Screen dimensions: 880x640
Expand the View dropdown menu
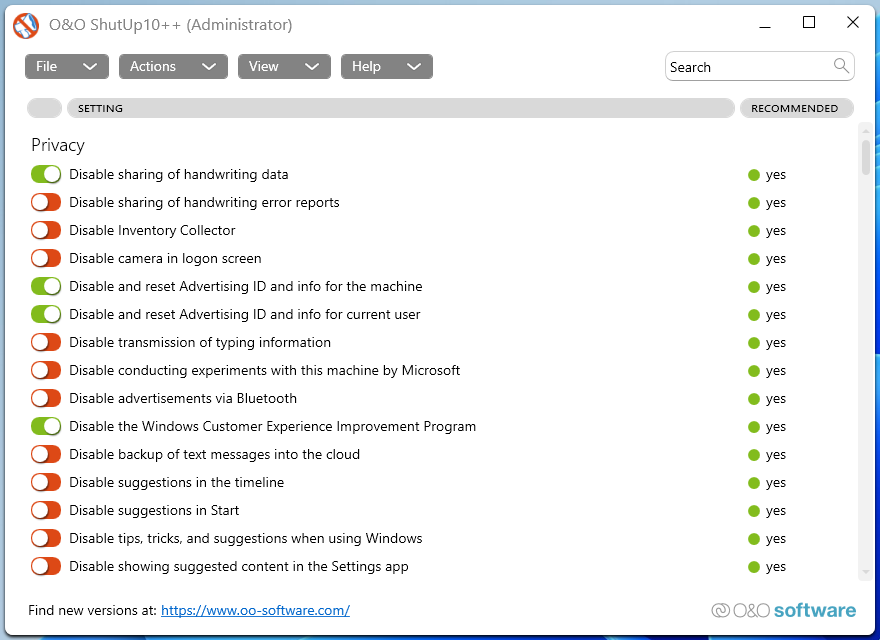[284, 66]
